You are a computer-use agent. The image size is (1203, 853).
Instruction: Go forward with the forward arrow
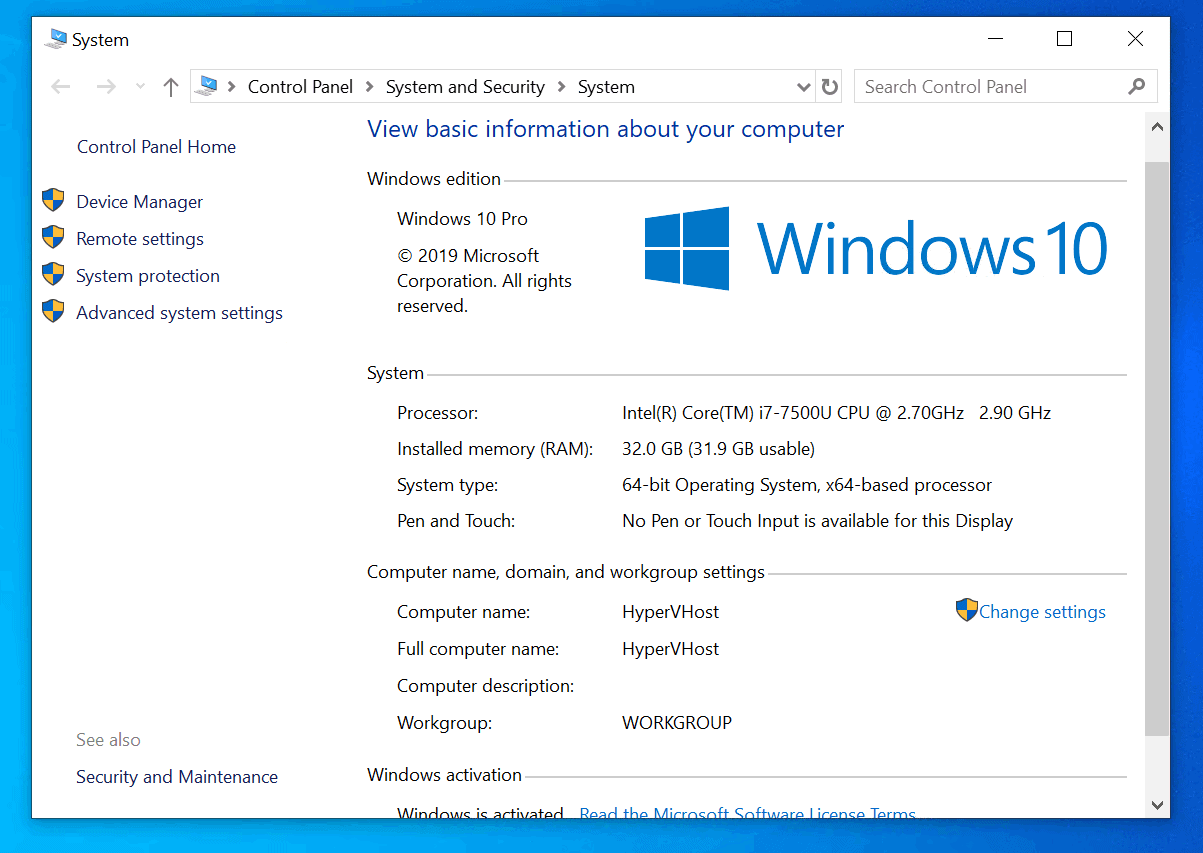pyautogui.click(x=106, y=87)
